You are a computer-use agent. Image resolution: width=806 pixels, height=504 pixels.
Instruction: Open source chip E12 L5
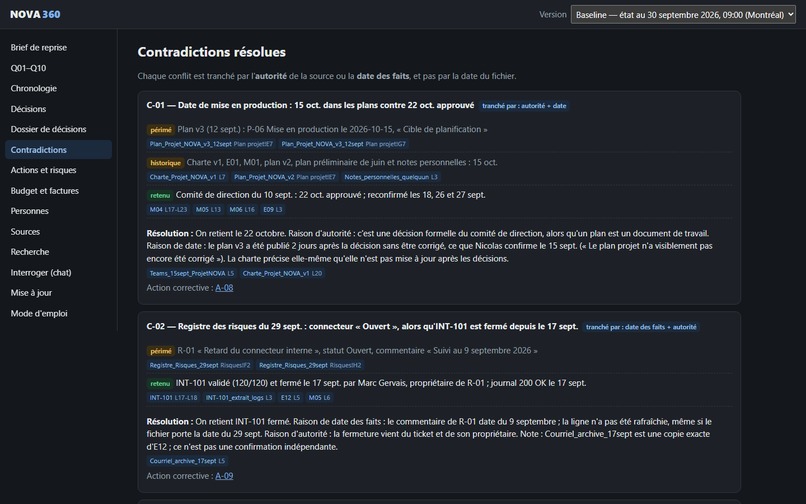coord(290,398)
